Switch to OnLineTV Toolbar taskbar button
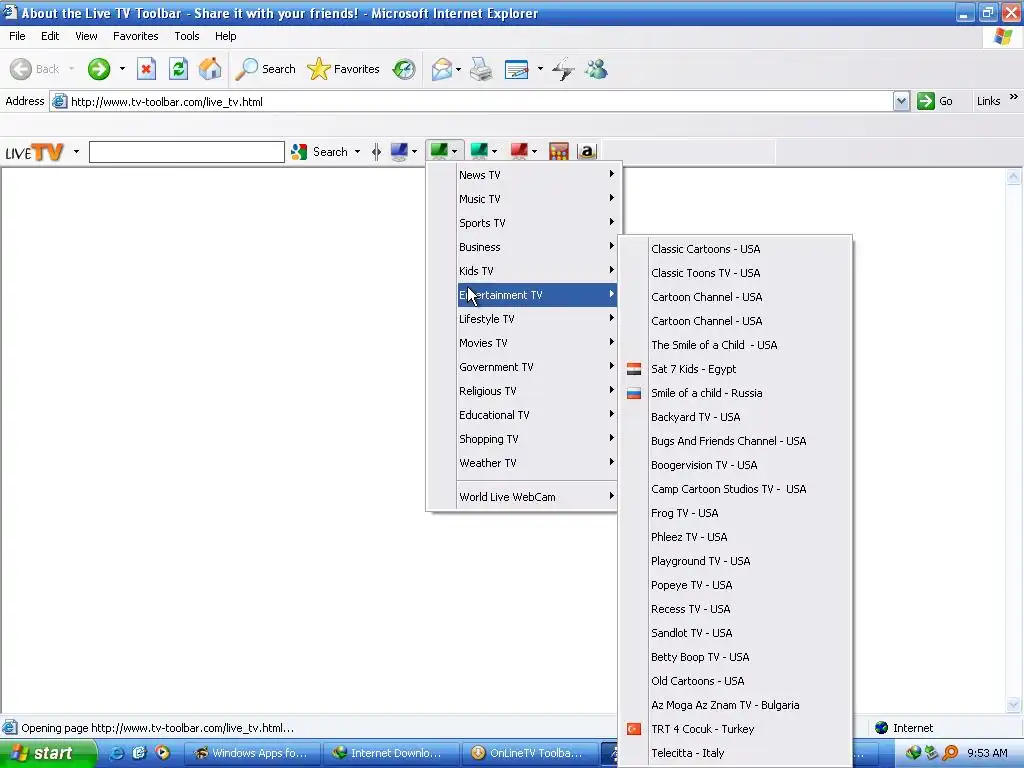 coord(528,753)
